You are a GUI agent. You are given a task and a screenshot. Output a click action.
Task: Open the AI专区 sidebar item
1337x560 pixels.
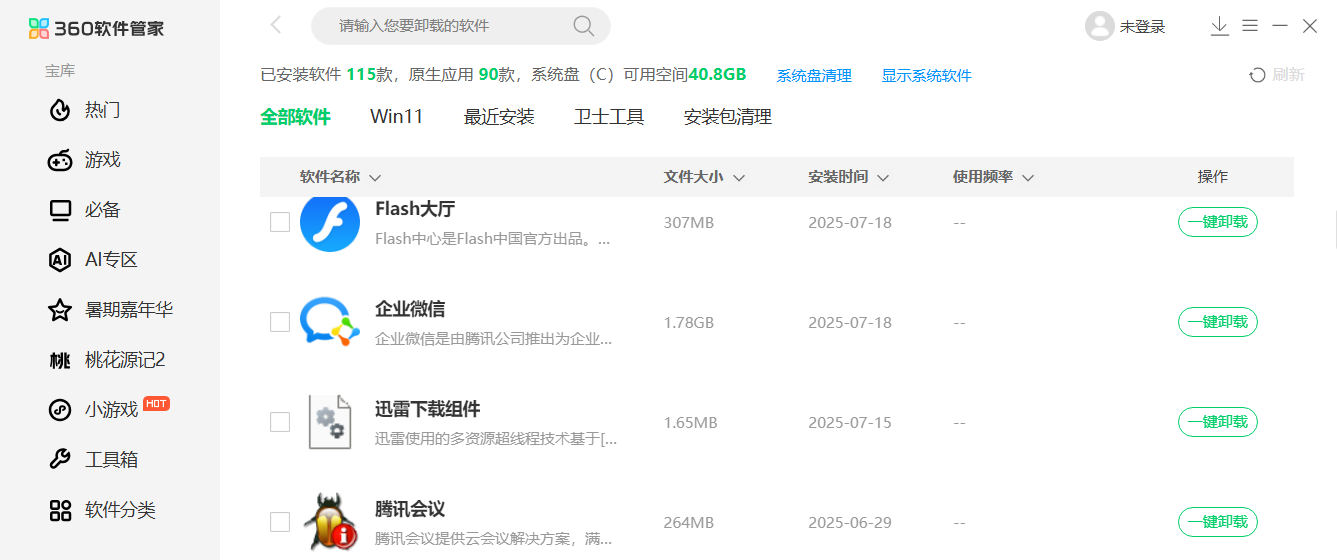(x=61, y=260)
